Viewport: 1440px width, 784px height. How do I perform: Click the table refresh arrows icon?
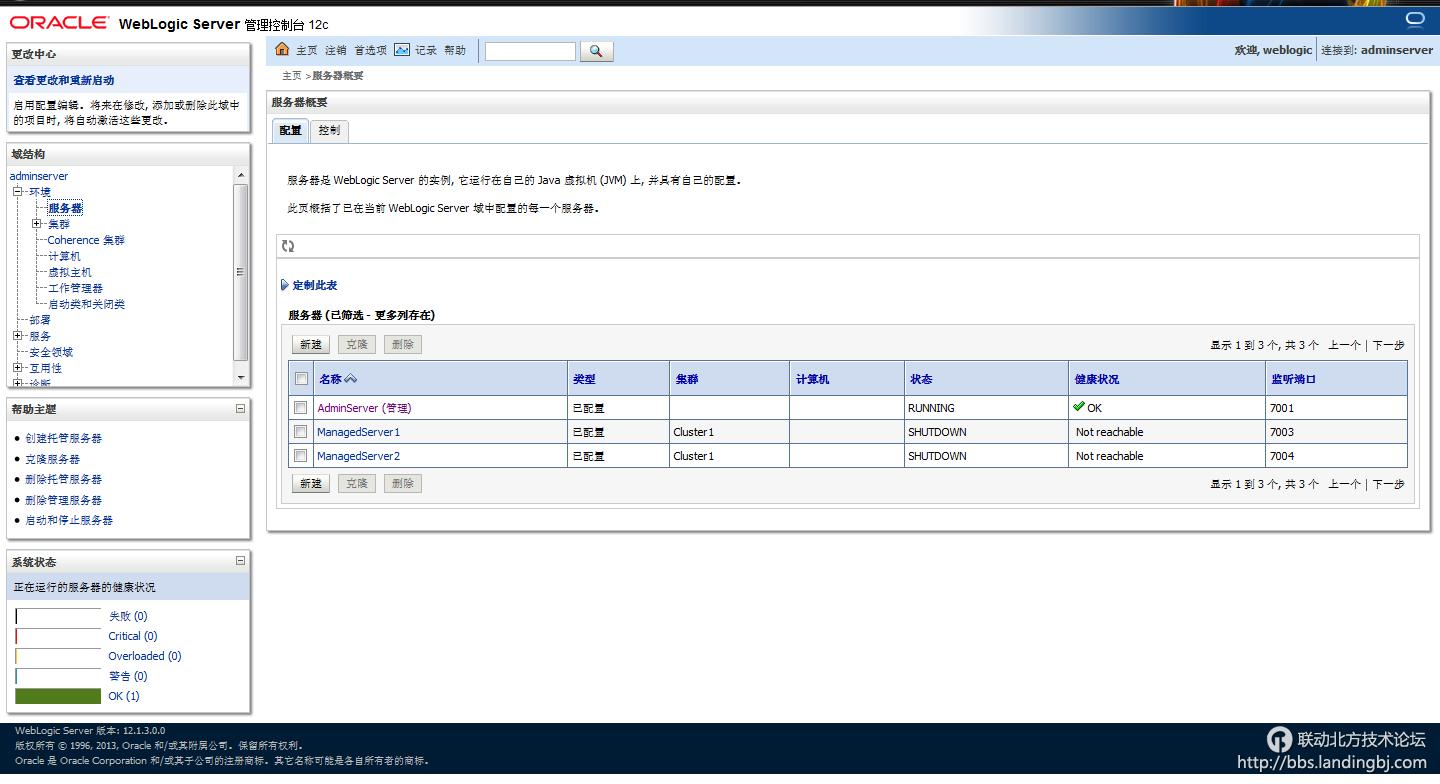(288, 246)
